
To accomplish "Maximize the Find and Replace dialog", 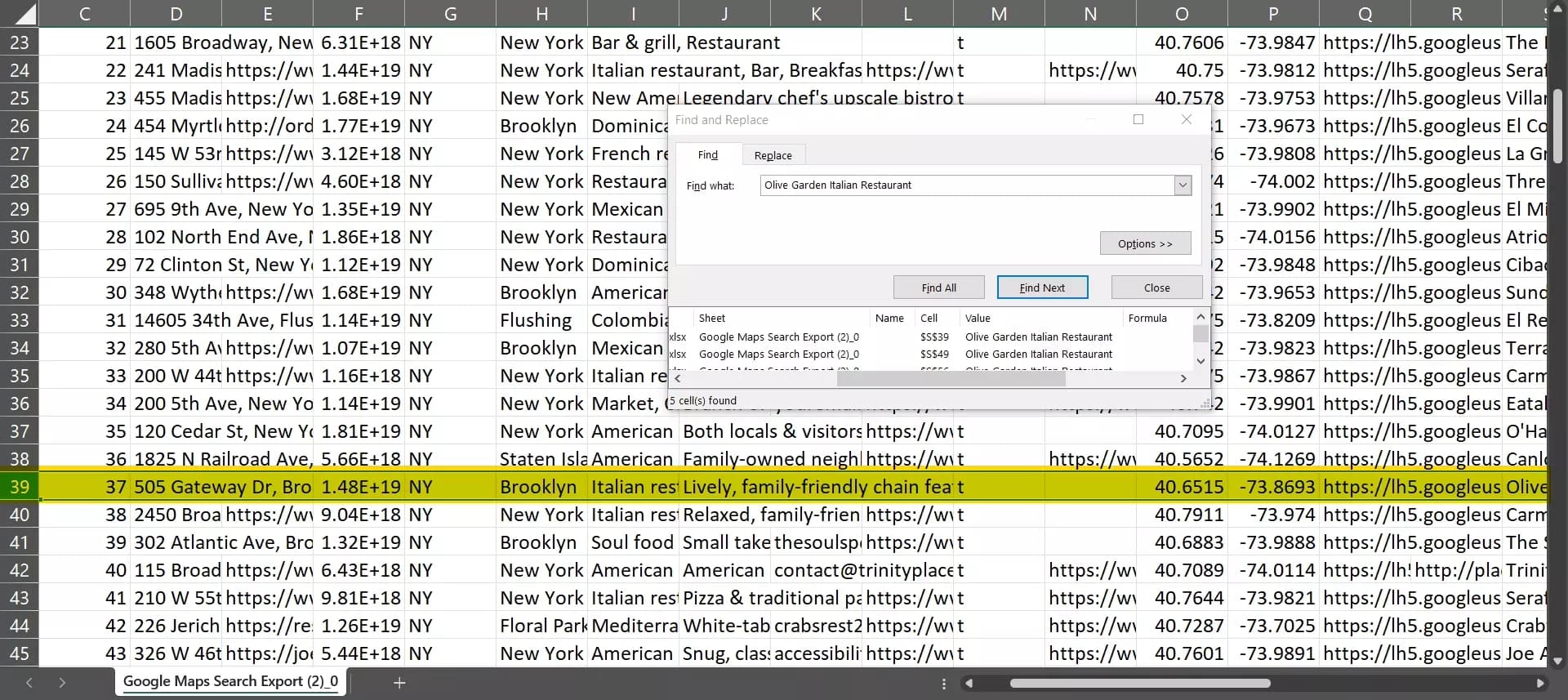I will click(1138, 120).
